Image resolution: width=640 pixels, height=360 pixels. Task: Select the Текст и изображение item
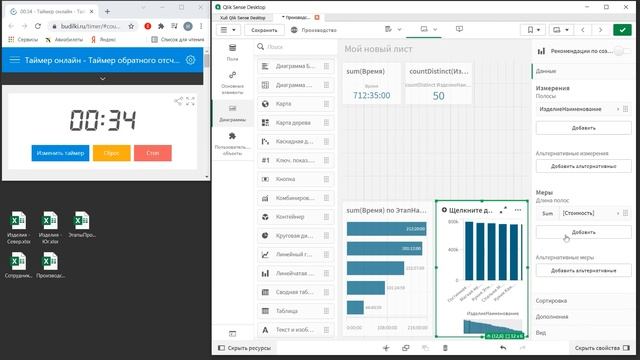coord(296,329)
